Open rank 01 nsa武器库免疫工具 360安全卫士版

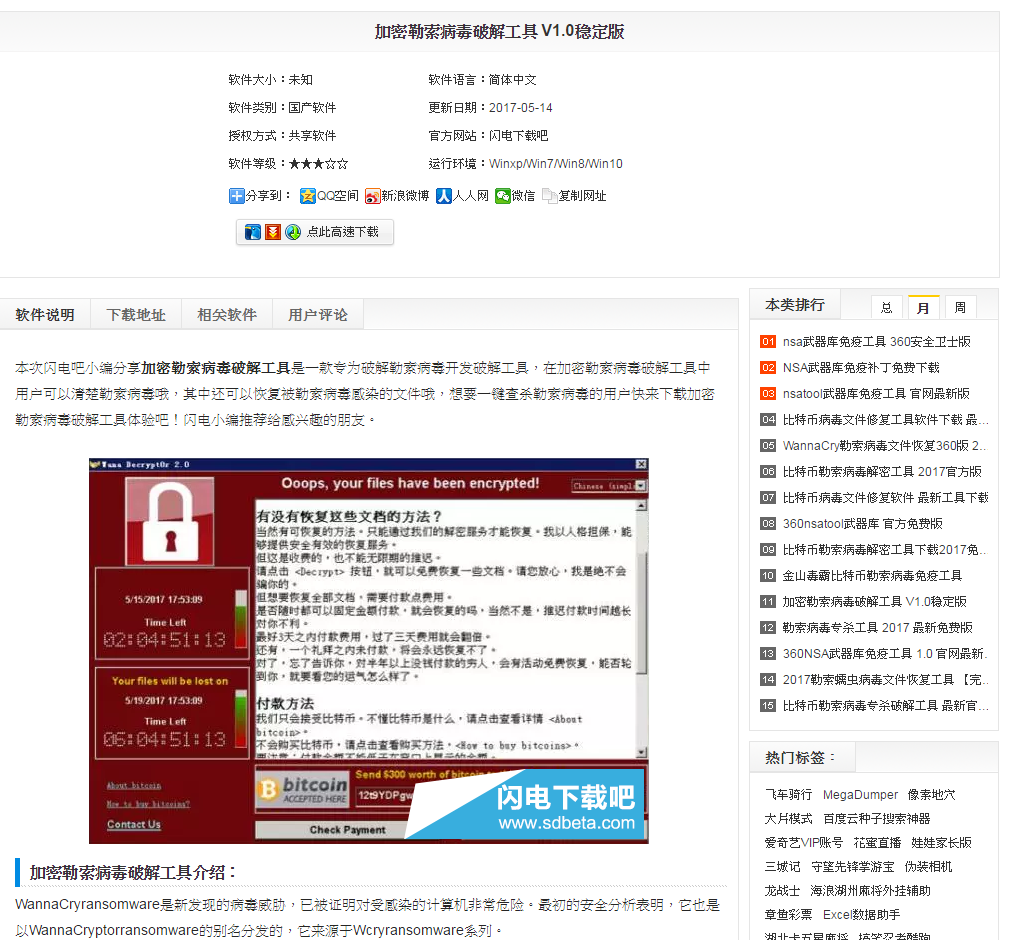pos(876,341)
